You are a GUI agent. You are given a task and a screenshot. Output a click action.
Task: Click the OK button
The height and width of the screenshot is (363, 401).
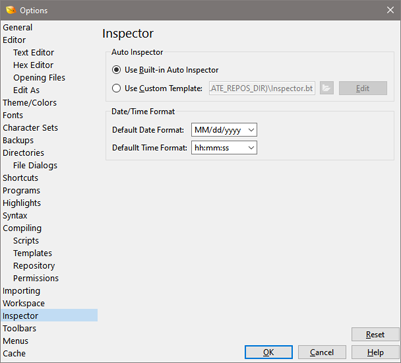[x=269, y=352]
